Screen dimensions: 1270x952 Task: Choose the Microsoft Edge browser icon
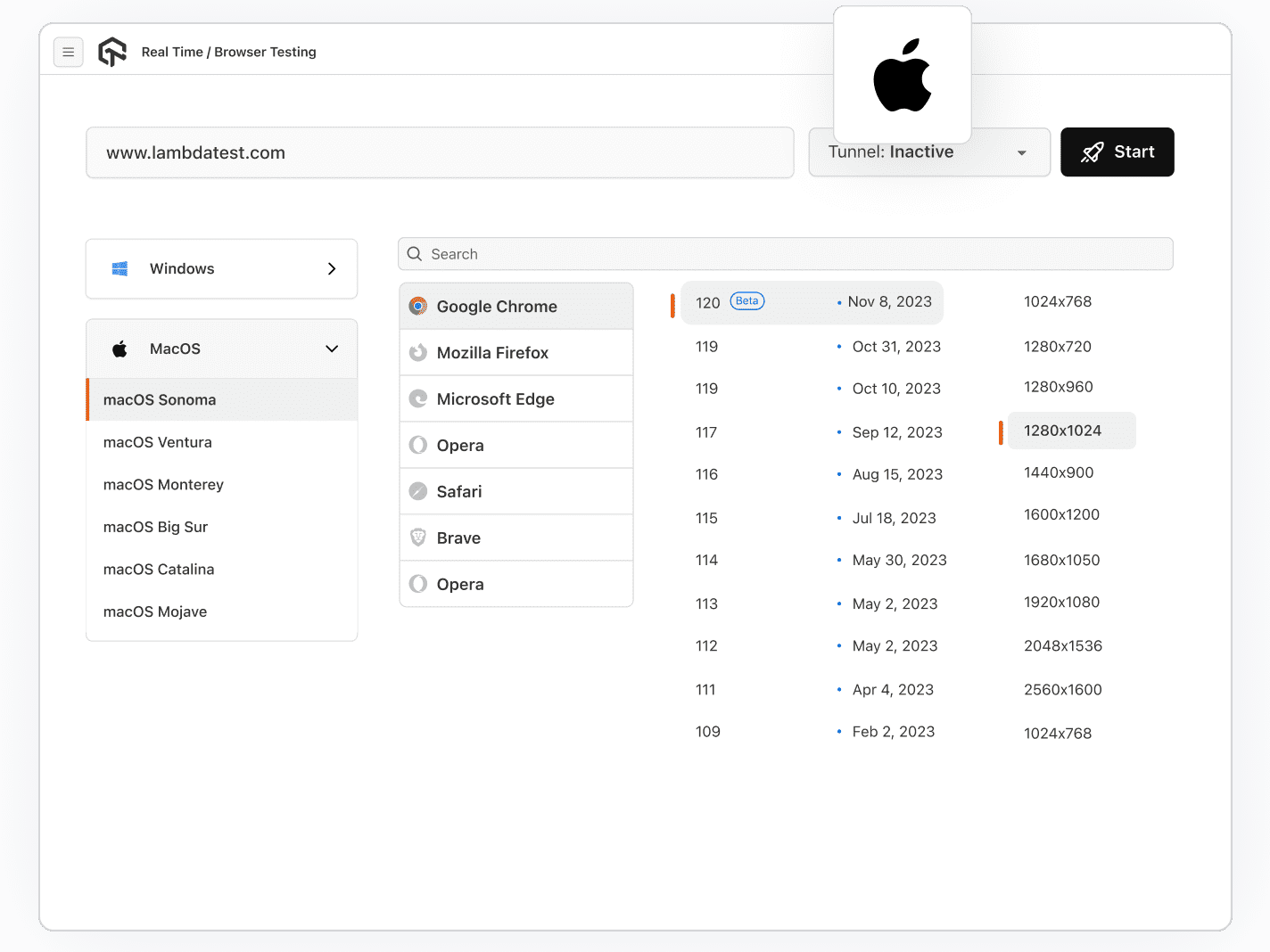417,398
